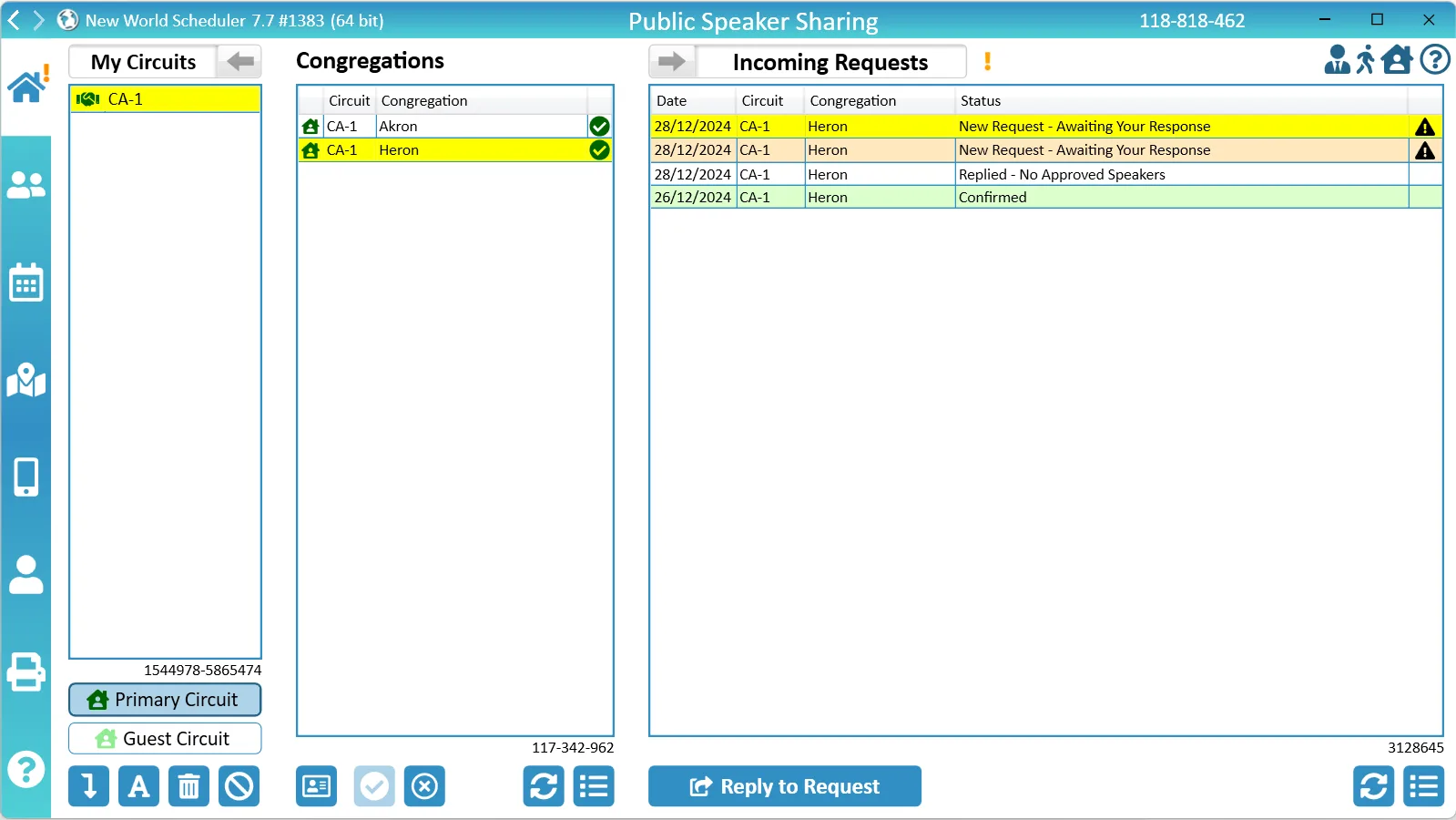Click the rename circuit letter A icon
Image resolution: width=1456 pixels, height=820 pixels.
(138, 786)
